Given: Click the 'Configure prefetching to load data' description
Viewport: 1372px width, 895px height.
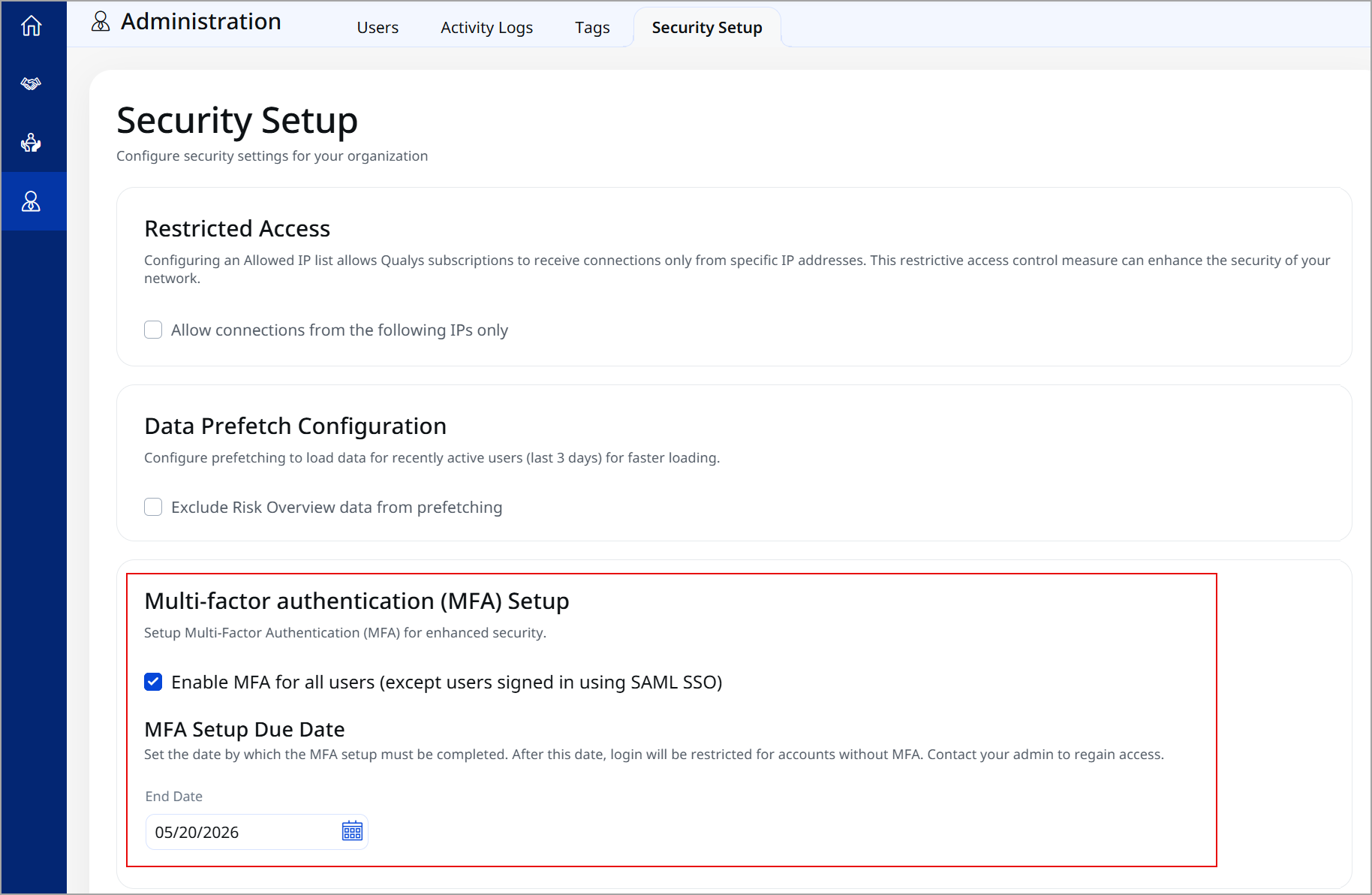Looking at the screenshot, I should (432, 458).
